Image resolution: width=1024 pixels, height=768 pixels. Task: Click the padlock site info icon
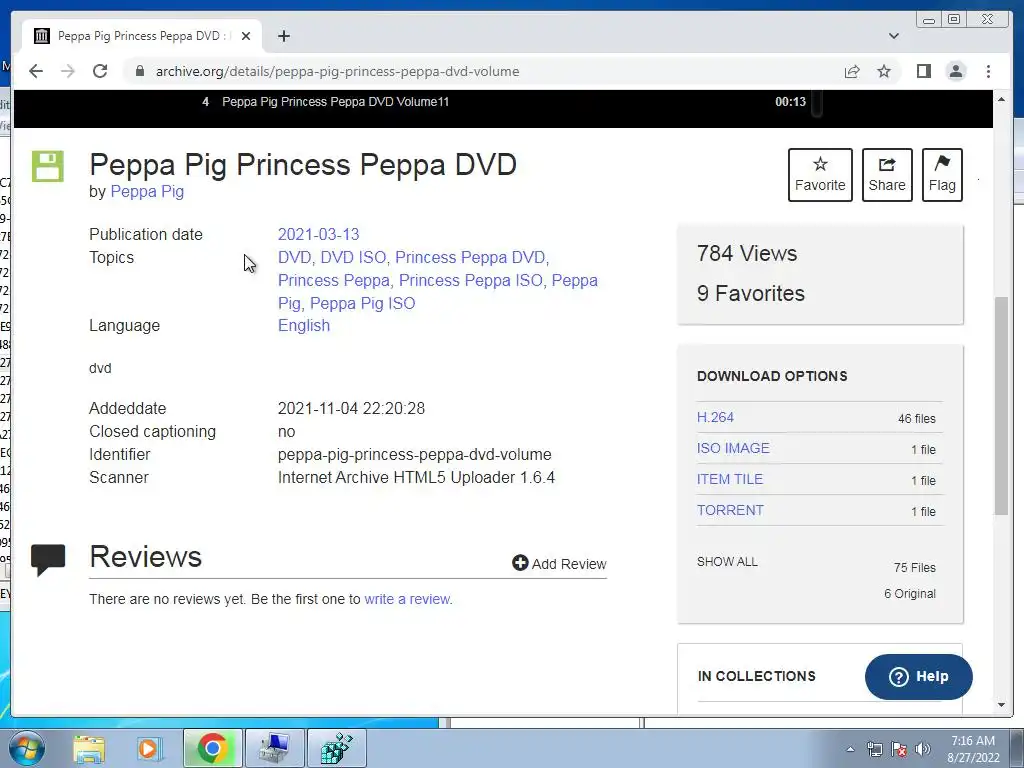[x=139, y=71]
